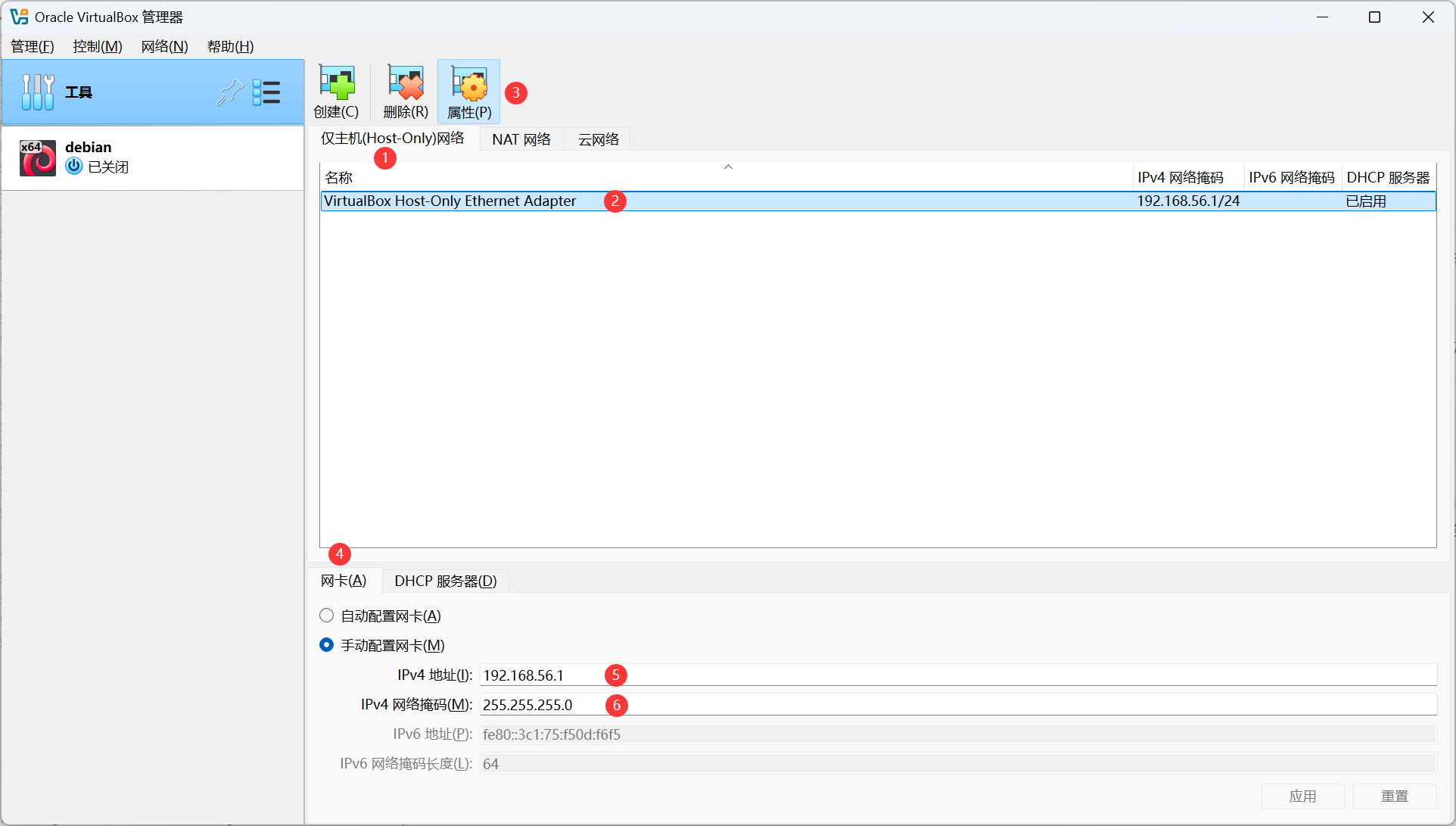The image size is (1456, 826).
Task: Switch to the Host-Only 网络 tab
Action: click(392, 139)
